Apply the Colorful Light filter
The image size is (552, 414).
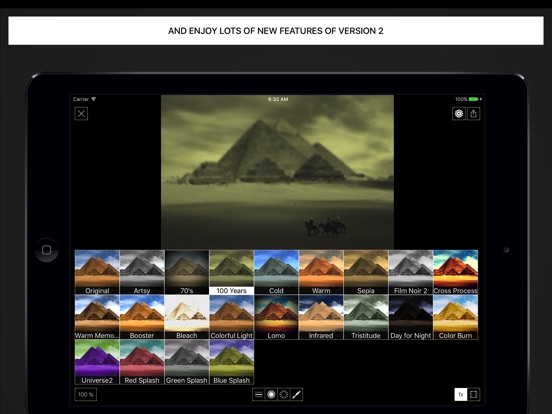point(231,317)
